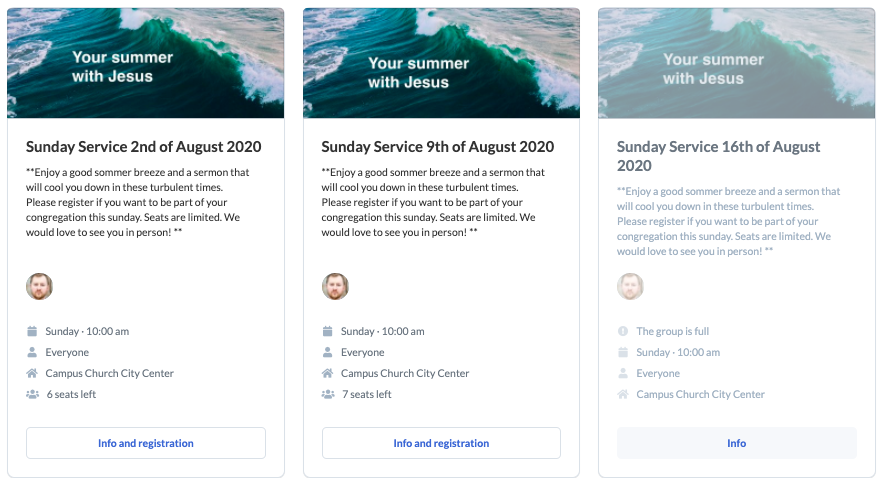Open Sunday Service 9th of August 2020 title

click(x=438, y=147)
